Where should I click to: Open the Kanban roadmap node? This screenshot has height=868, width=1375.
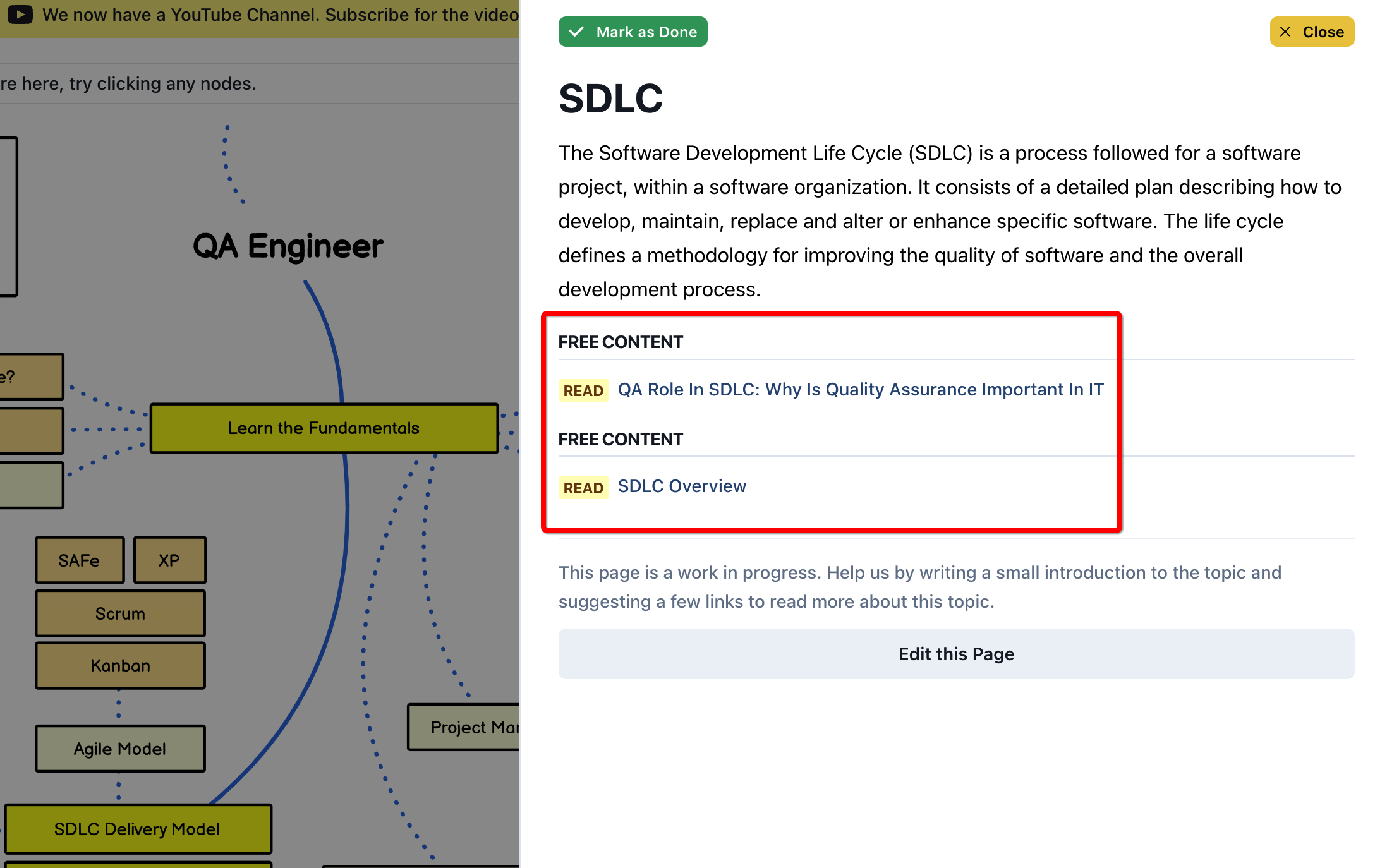click(x=120, y=666)
